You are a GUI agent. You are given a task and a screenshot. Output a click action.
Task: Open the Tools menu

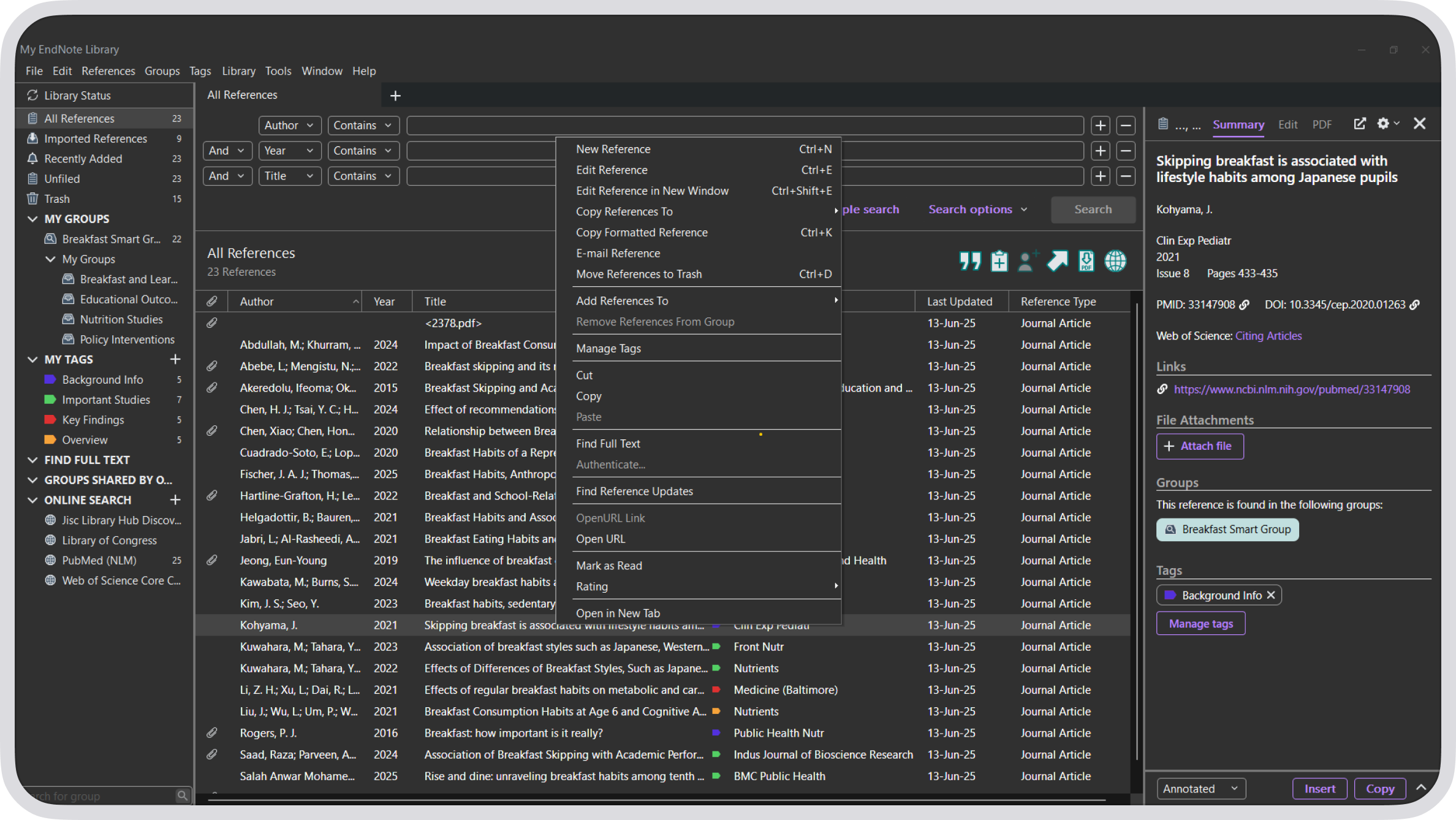tap(278, 71)
